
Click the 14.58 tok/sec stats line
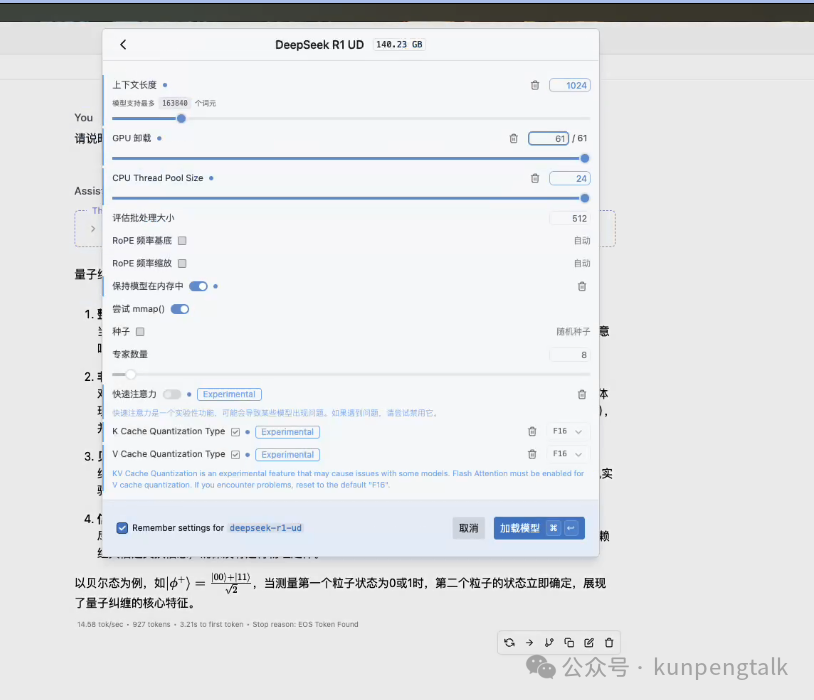point(218,624)
